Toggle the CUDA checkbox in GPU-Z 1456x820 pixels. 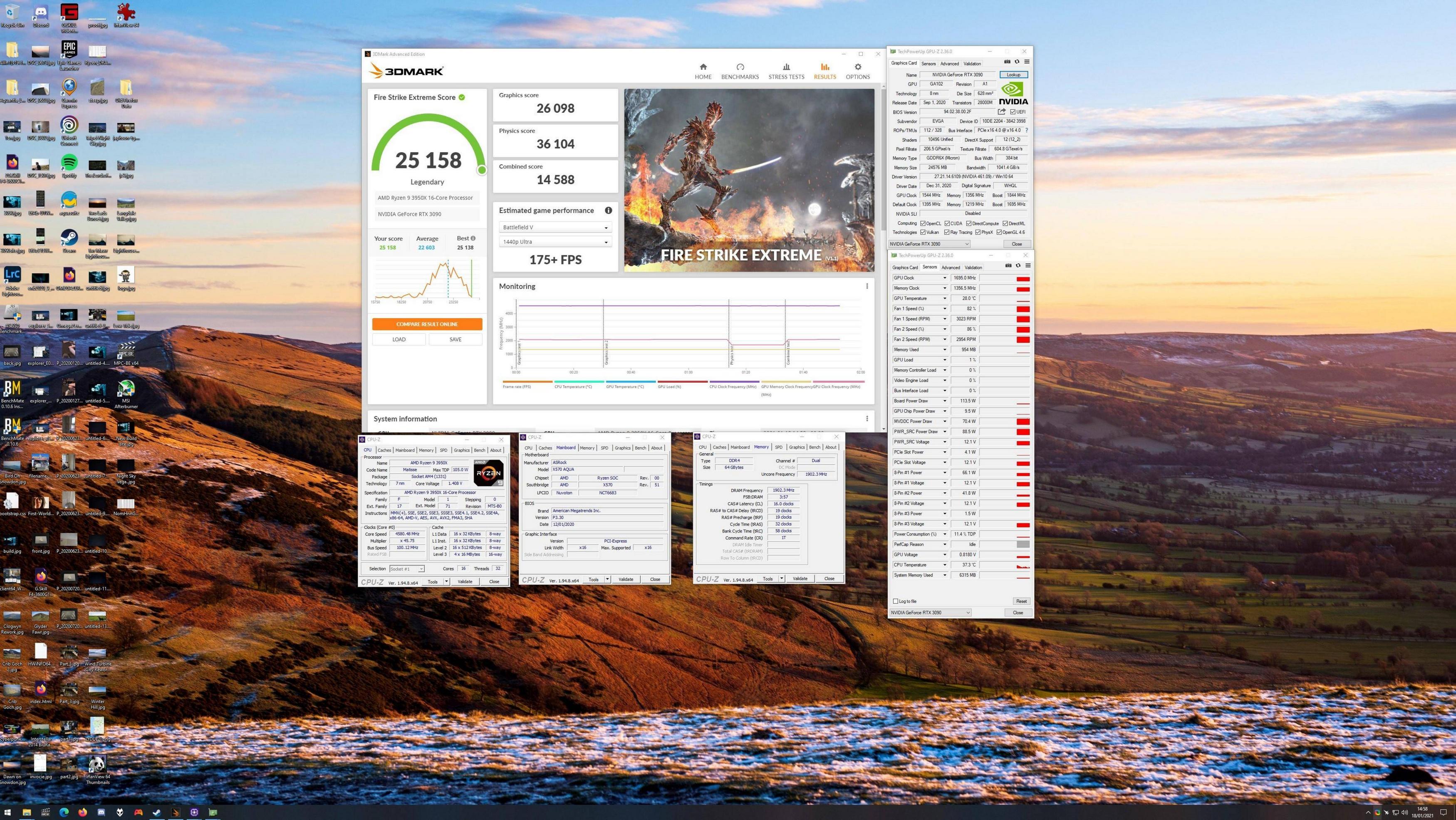pyautogui.click(x=947, y=223)
